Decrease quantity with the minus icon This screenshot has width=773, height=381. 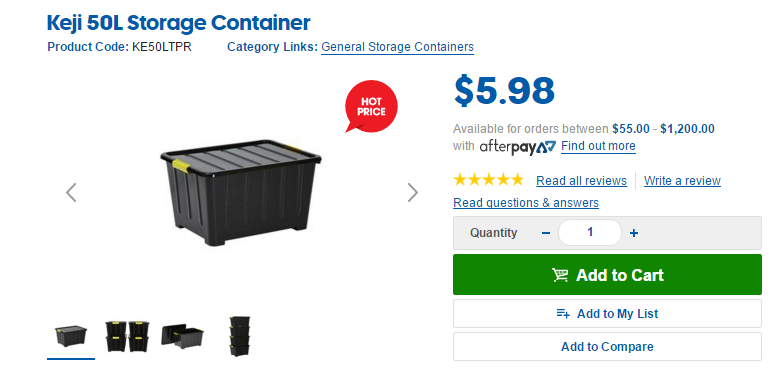click(546, 233)
